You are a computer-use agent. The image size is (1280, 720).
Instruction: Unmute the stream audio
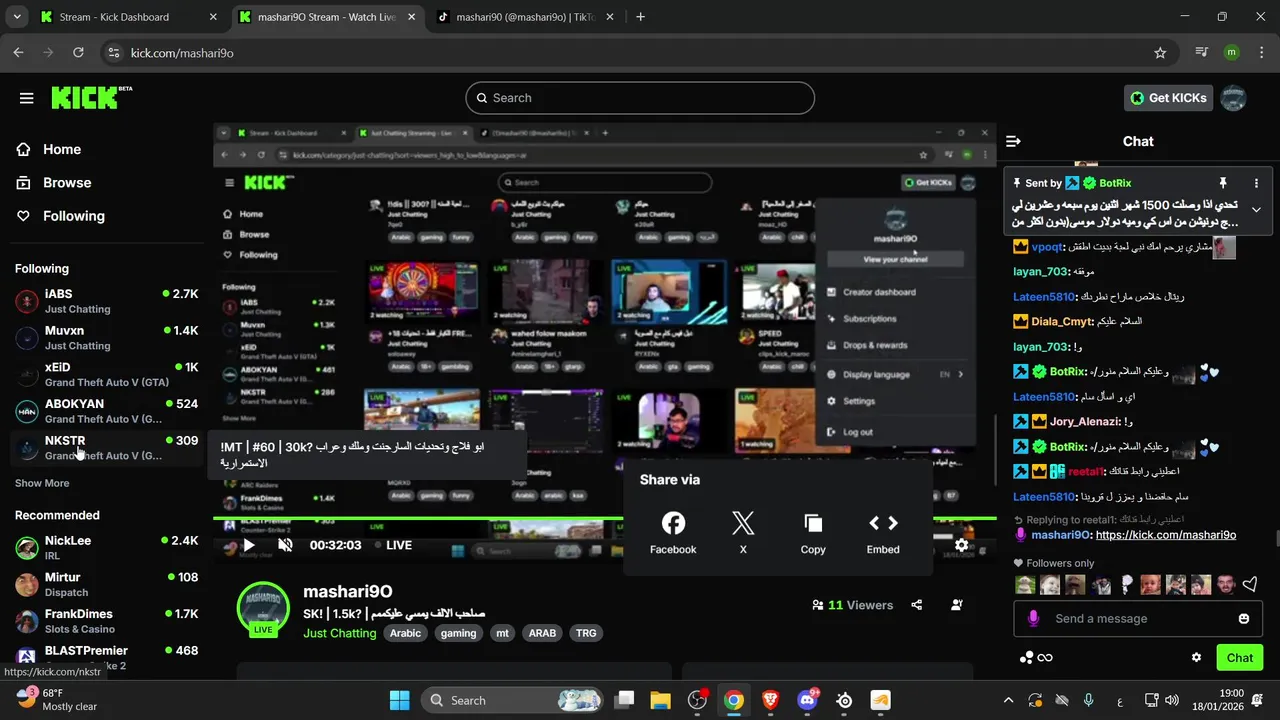285,545
